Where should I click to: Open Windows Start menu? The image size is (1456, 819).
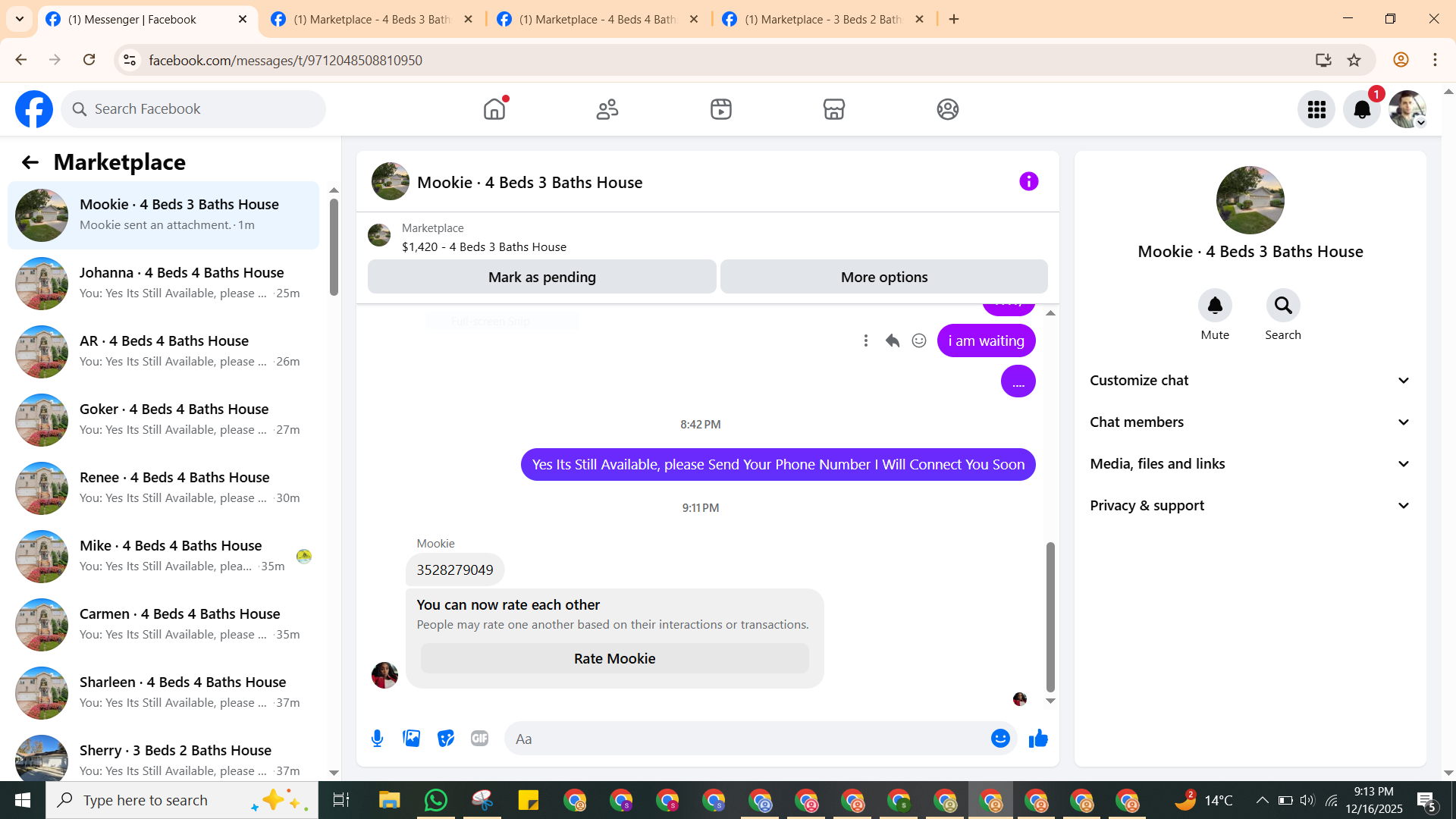pyautogui.click(x=23, y=800)
